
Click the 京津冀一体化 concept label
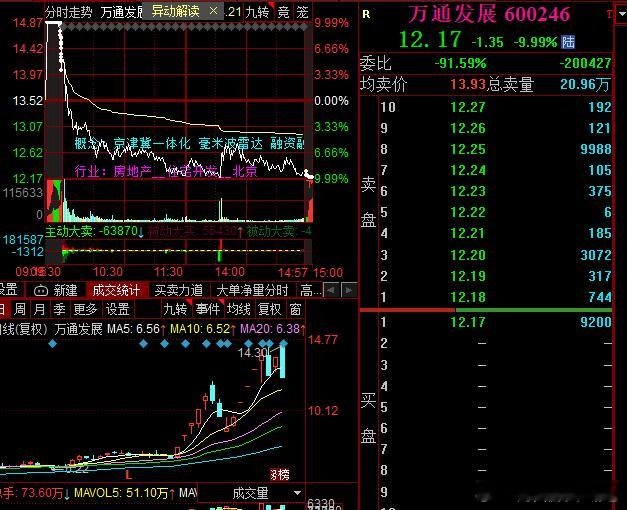pyautogui.click(x=152, y=144)
